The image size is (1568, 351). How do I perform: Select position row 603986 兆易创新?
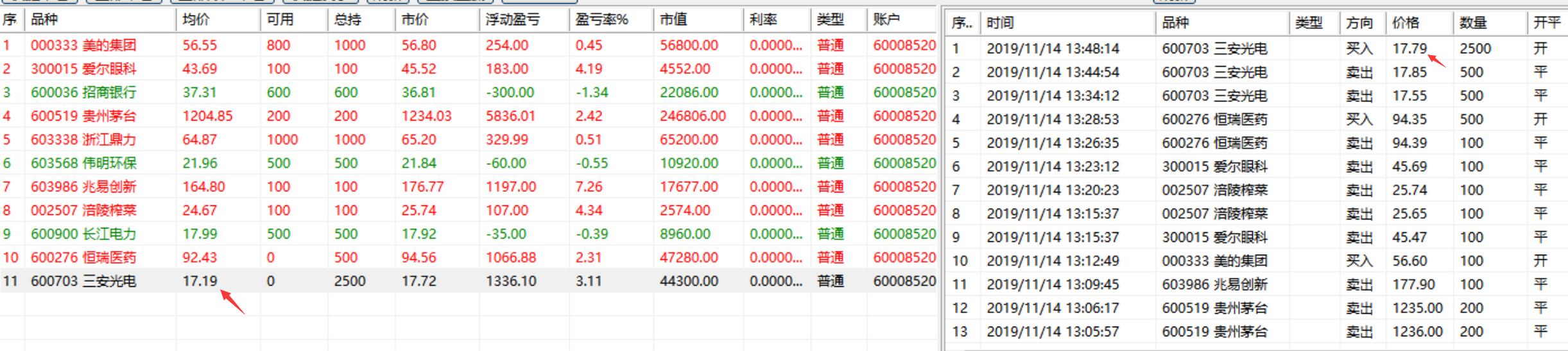tap(469, 187)
